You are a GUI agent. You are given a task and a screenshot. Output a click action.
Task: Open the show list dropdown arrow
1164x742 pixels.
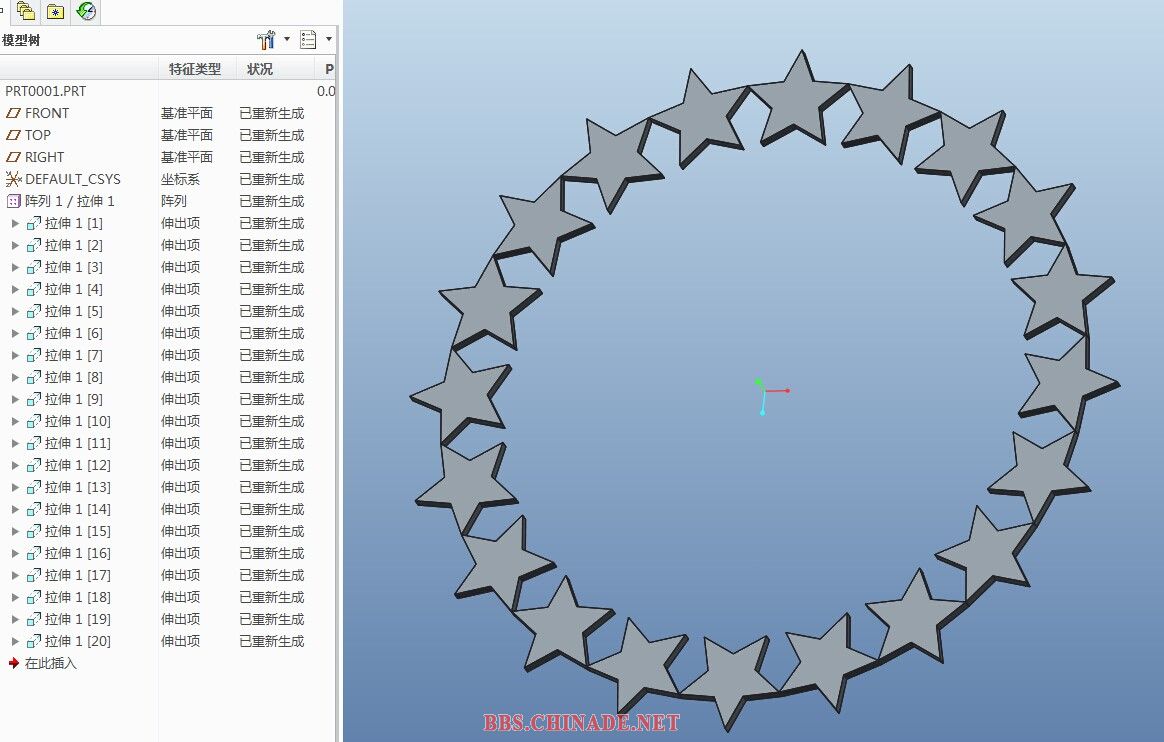click(x=329, y=40)
